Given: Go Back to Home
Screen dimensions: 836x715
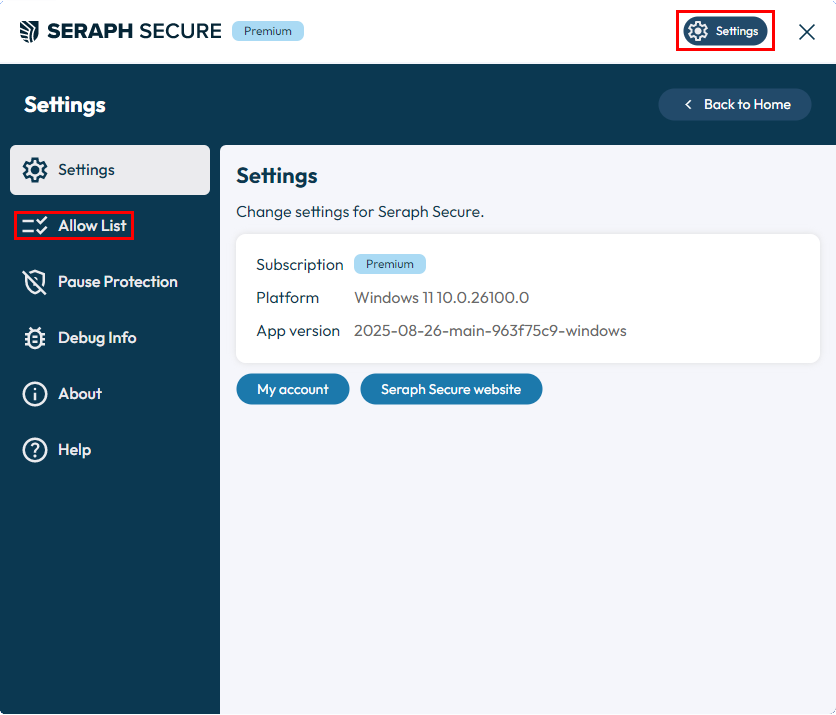Looking at the screenshot, I should [x=735, y=105].
